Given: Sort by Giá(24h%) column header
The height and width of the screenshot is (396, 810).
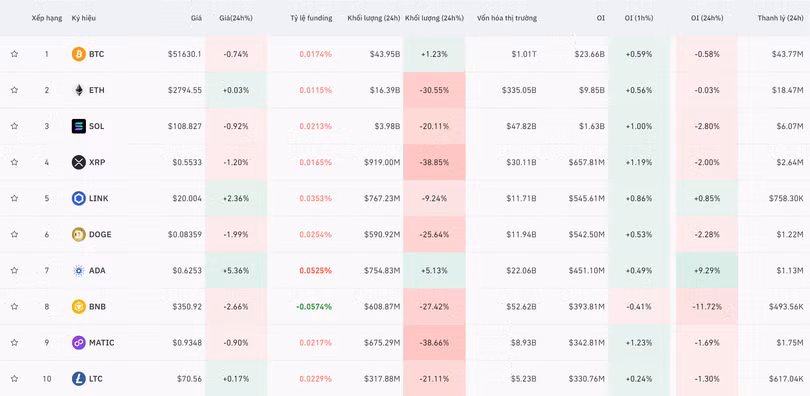Looking at the screenshot, I should coord(236,18).
